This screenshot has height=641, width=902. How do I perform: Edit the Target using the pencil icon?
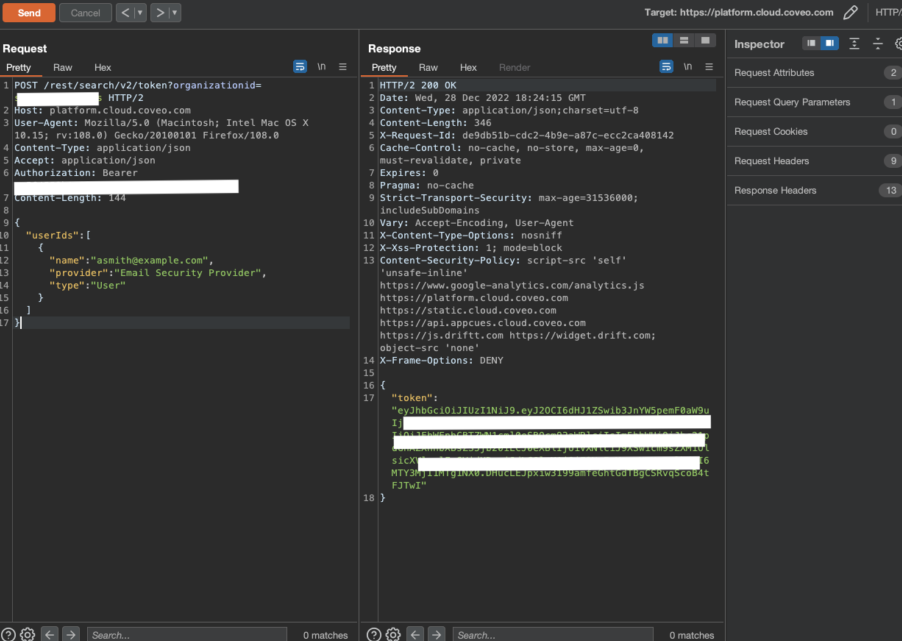[850, 12]
